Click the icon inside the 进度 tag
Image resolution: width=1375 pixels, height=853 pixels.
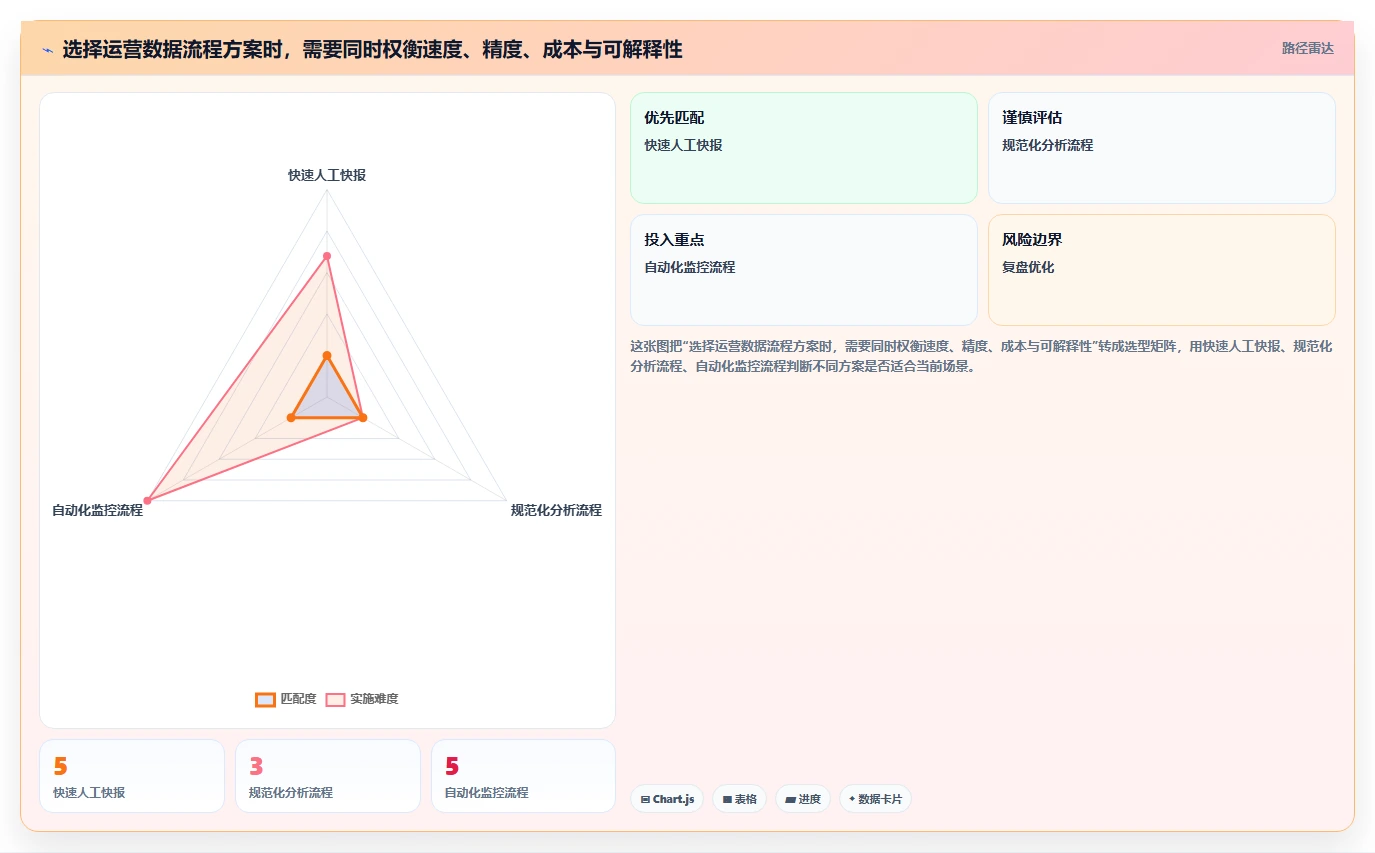click(790, 800)
